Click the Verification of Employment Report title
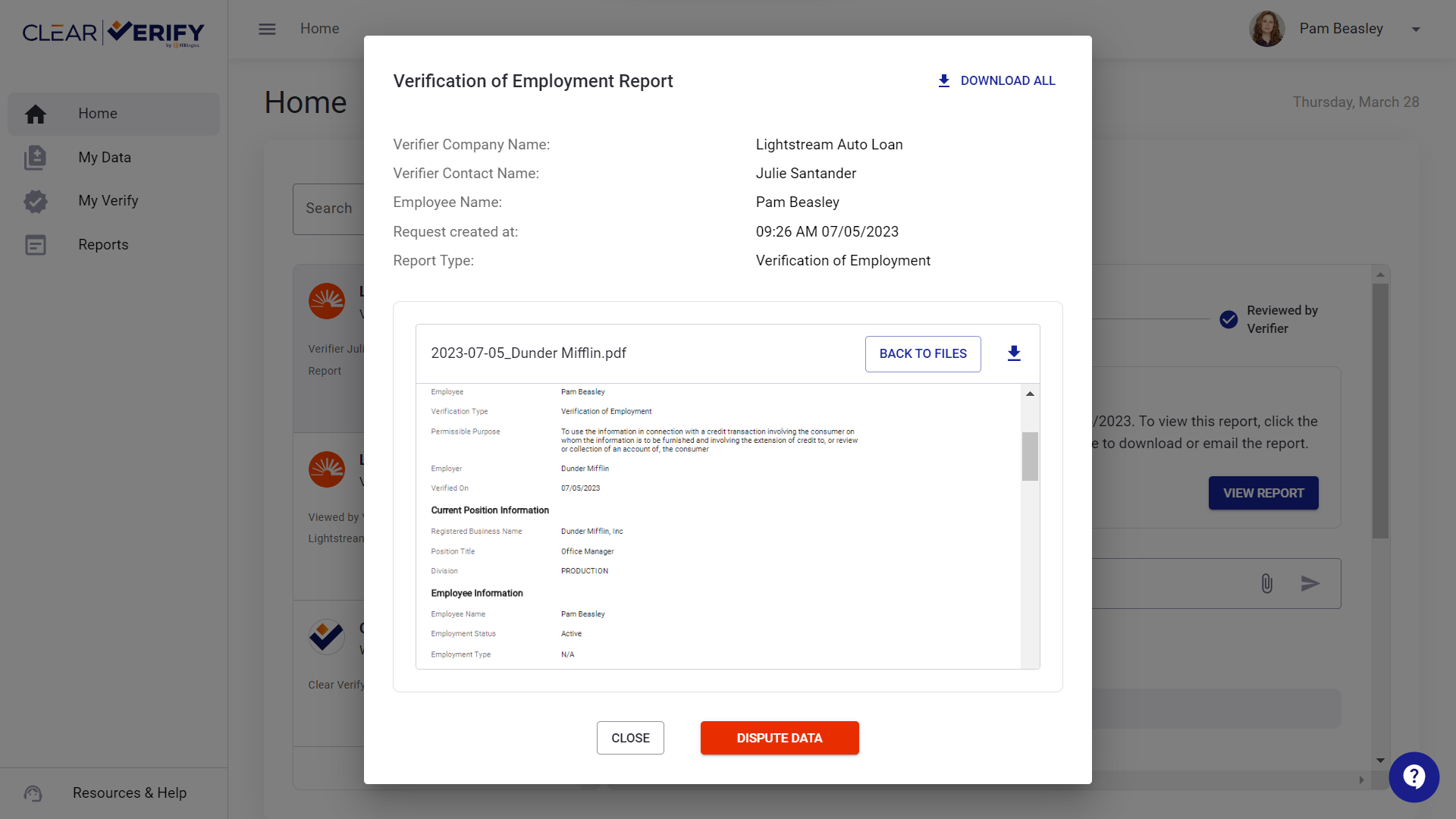 pyautogui.click(x=533, y=81)
